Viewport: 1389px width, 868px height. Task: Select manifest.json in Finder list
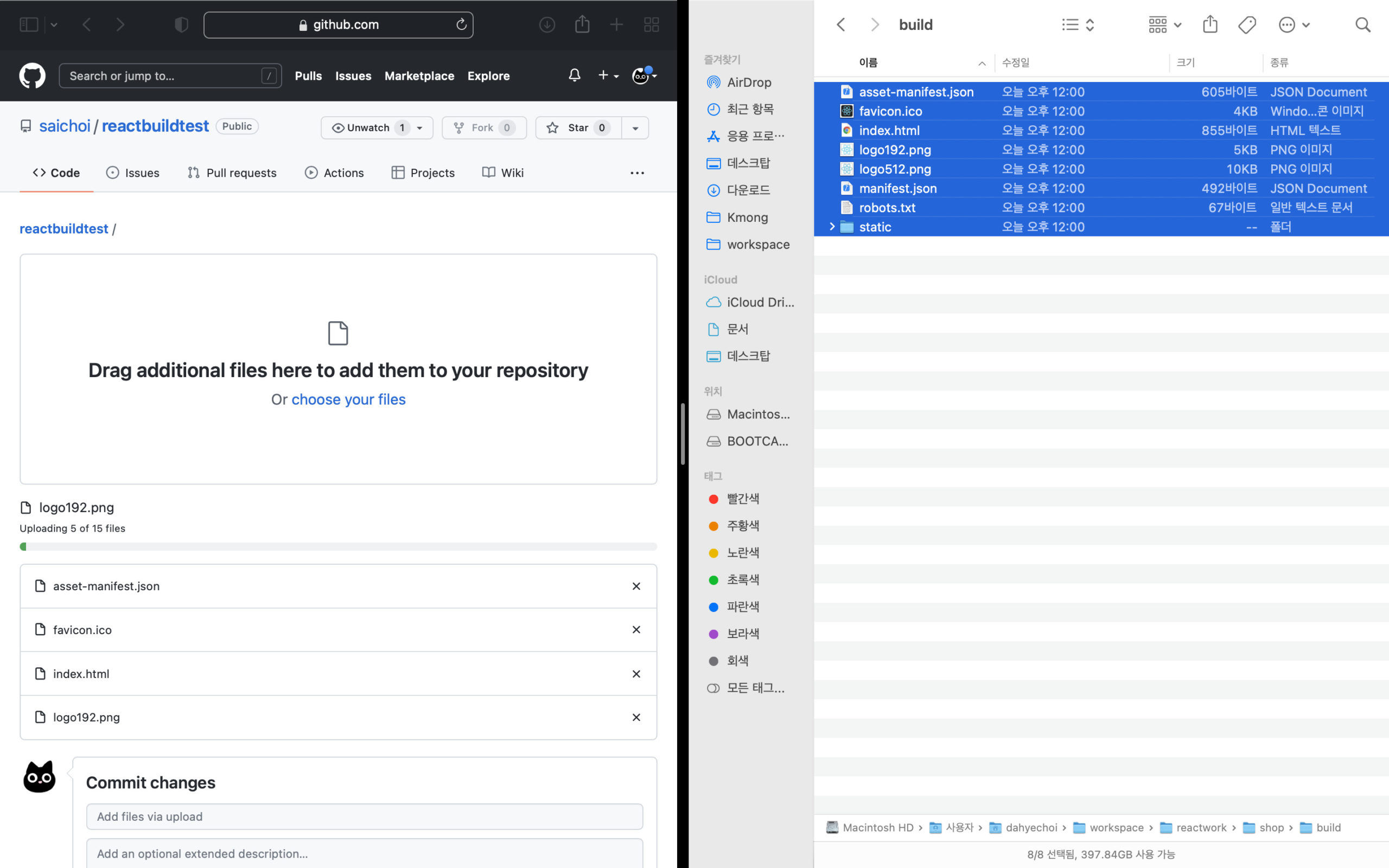1101,188
